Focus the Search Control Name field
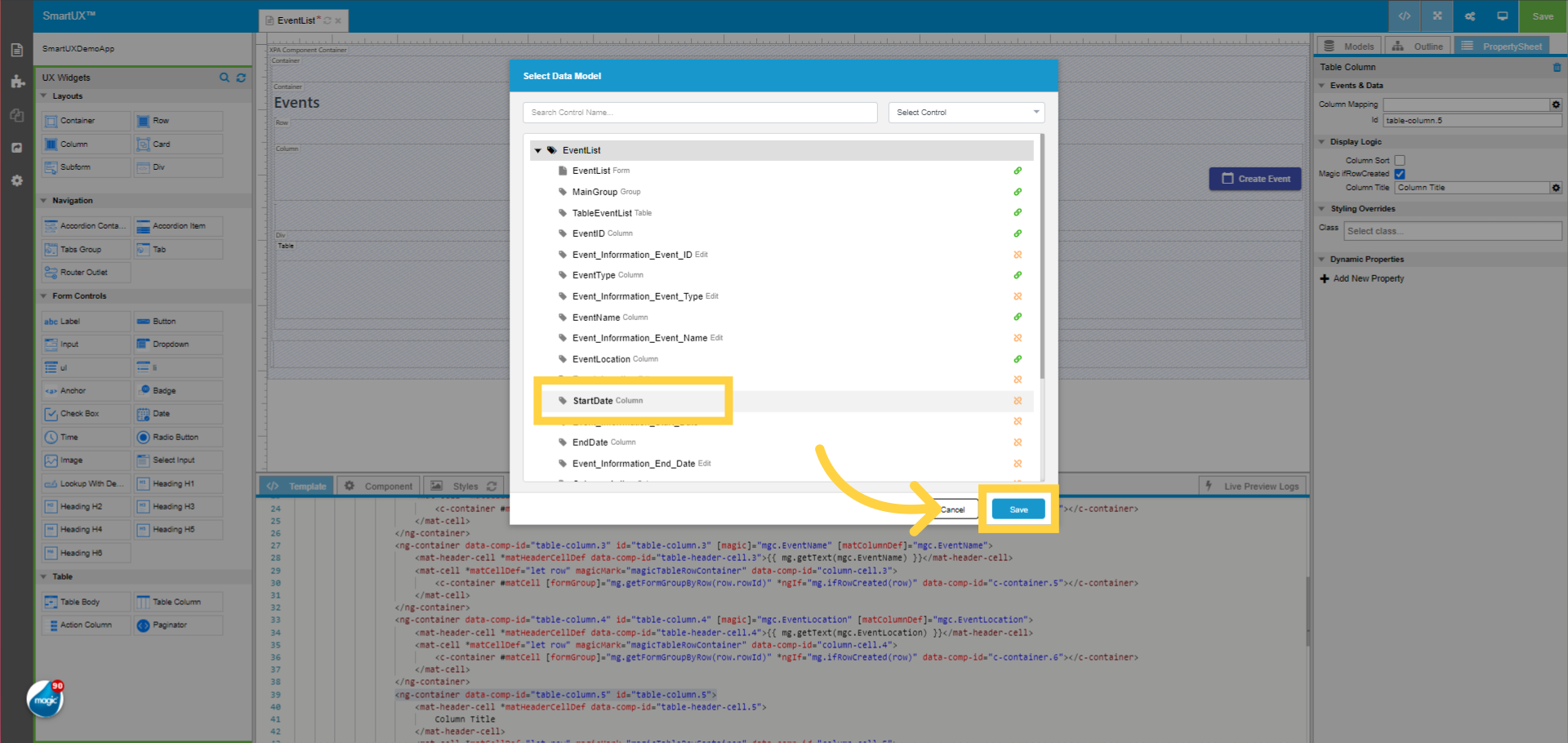 (x=700, y=113)
